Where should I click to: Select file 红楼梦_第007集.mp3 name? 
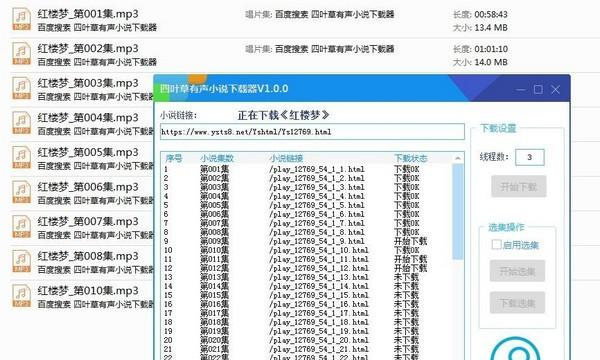coord(88,222)
